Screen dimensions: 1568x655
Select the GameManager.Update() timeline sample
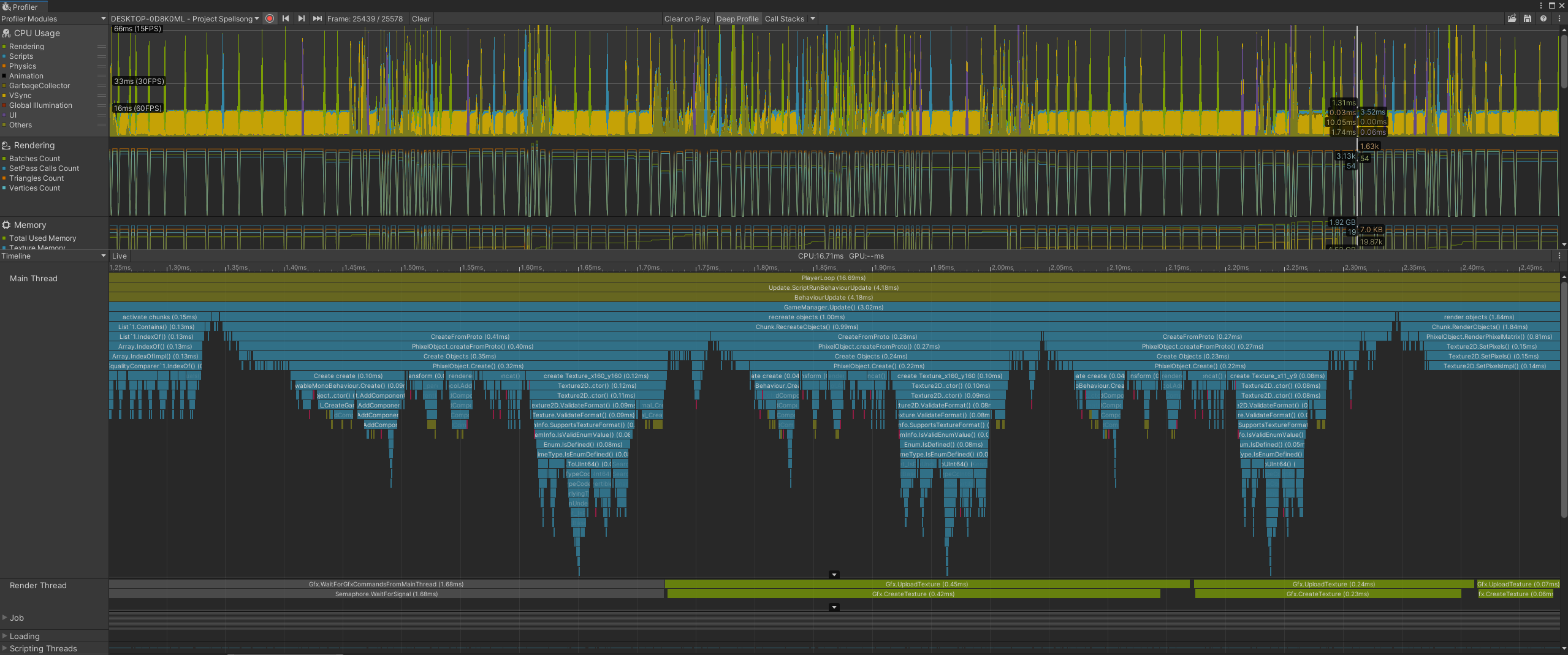[x=834, y=307]
